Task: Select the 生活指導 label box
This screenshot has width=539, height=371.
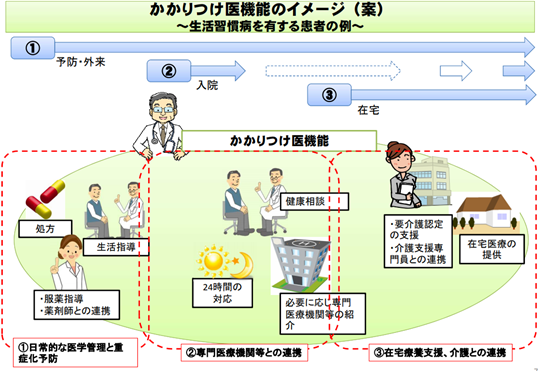Action: pyautogui.click(x=116, y=247)
